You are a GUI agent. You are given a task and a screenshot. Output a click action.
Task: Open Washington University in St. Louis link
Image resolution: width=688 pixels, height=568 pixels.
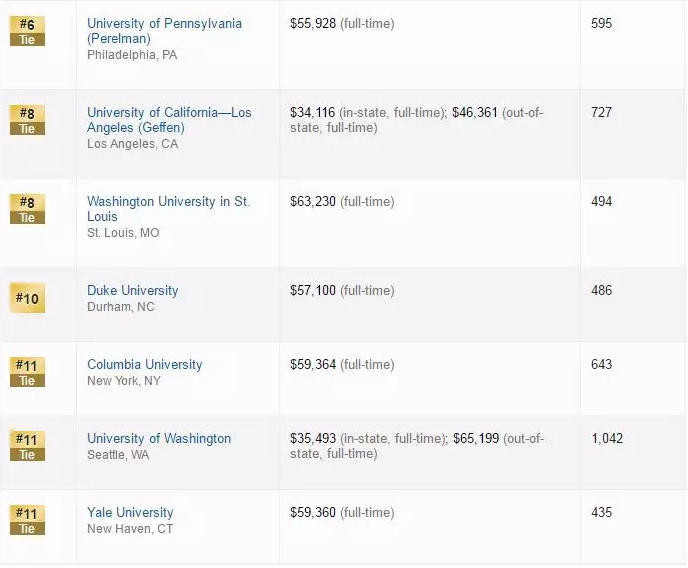pyautogui.click(x=168, y=209)
